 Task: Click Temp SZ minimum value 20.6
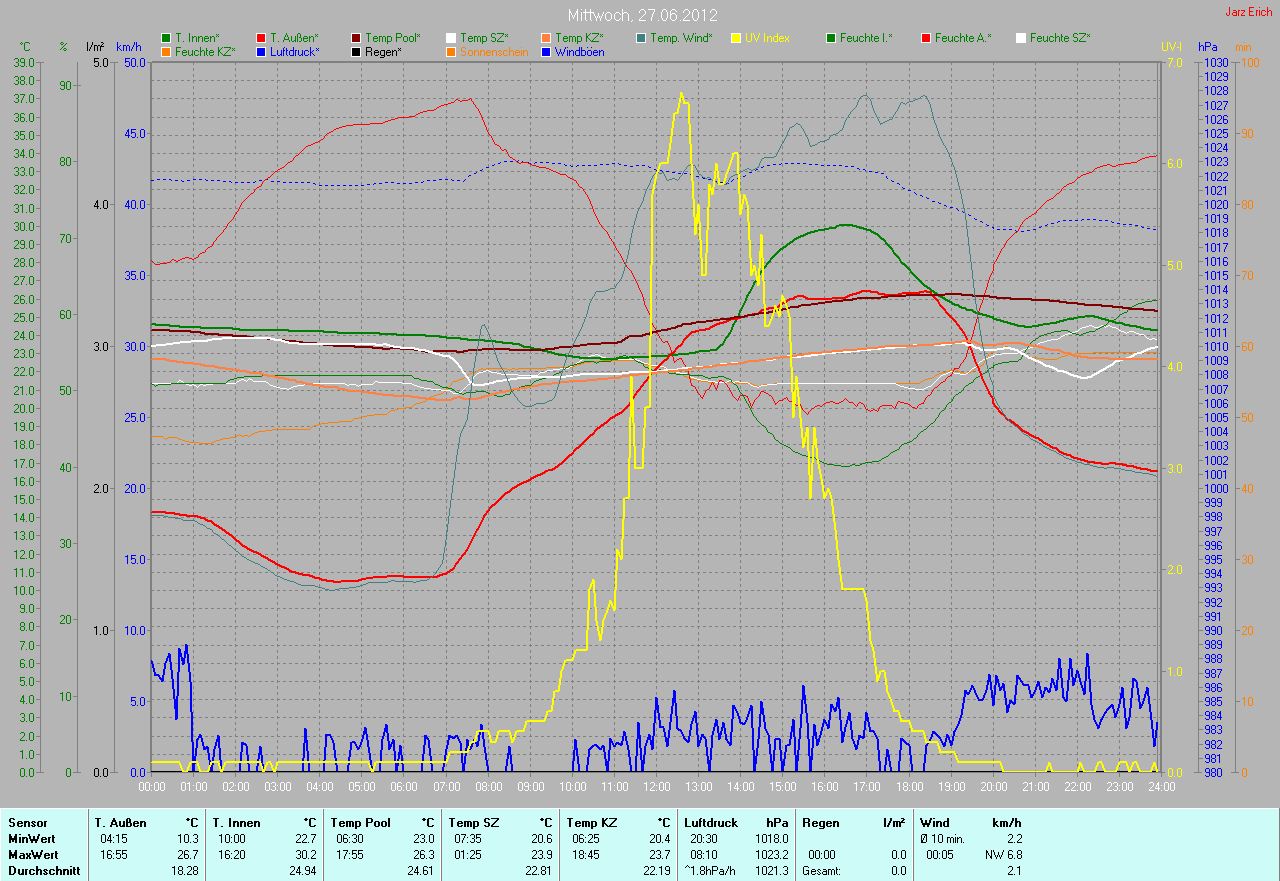pyautogui.click(x=541, y=839)
